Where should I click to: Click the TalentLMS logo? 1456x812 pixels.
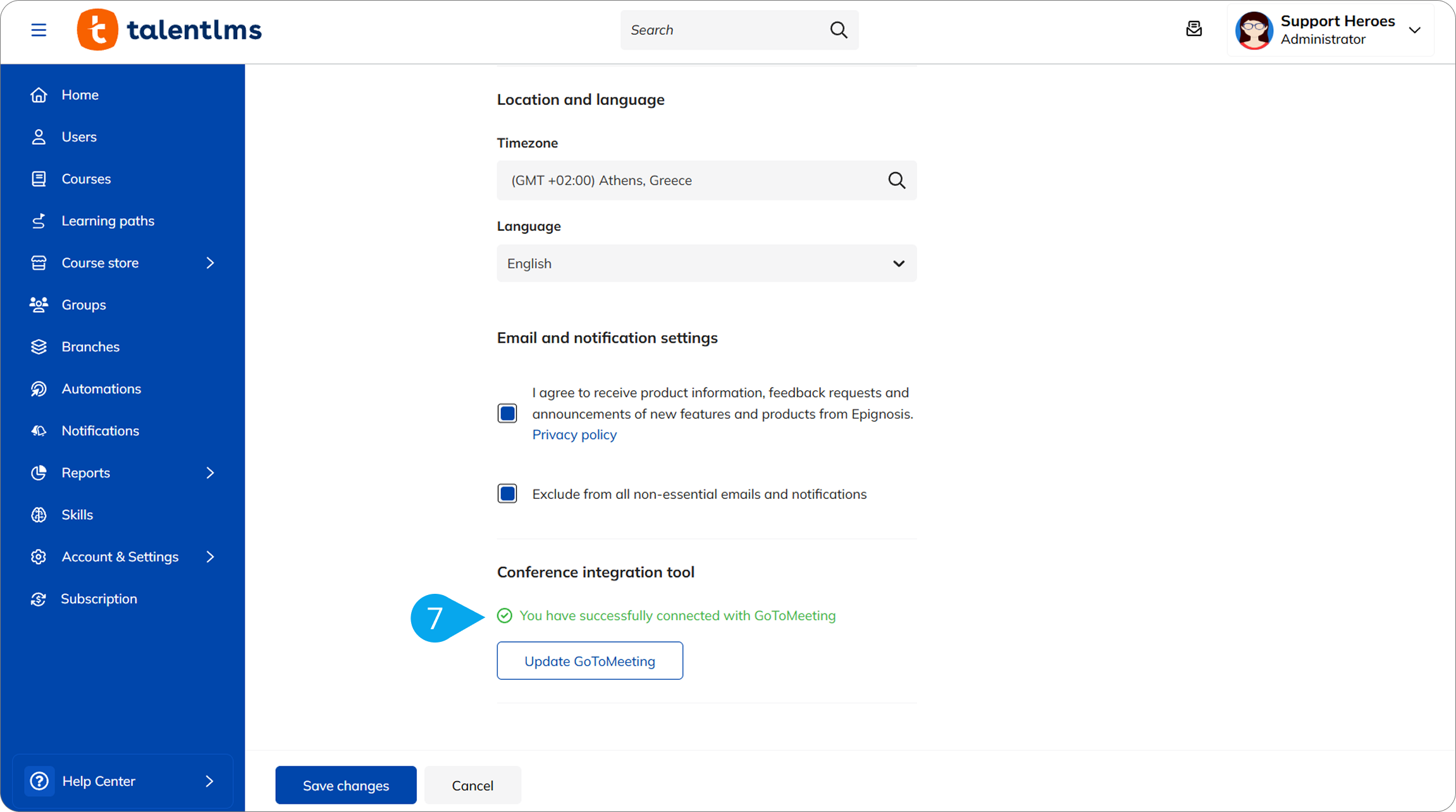pyautogui.click(x=169, y=30)
